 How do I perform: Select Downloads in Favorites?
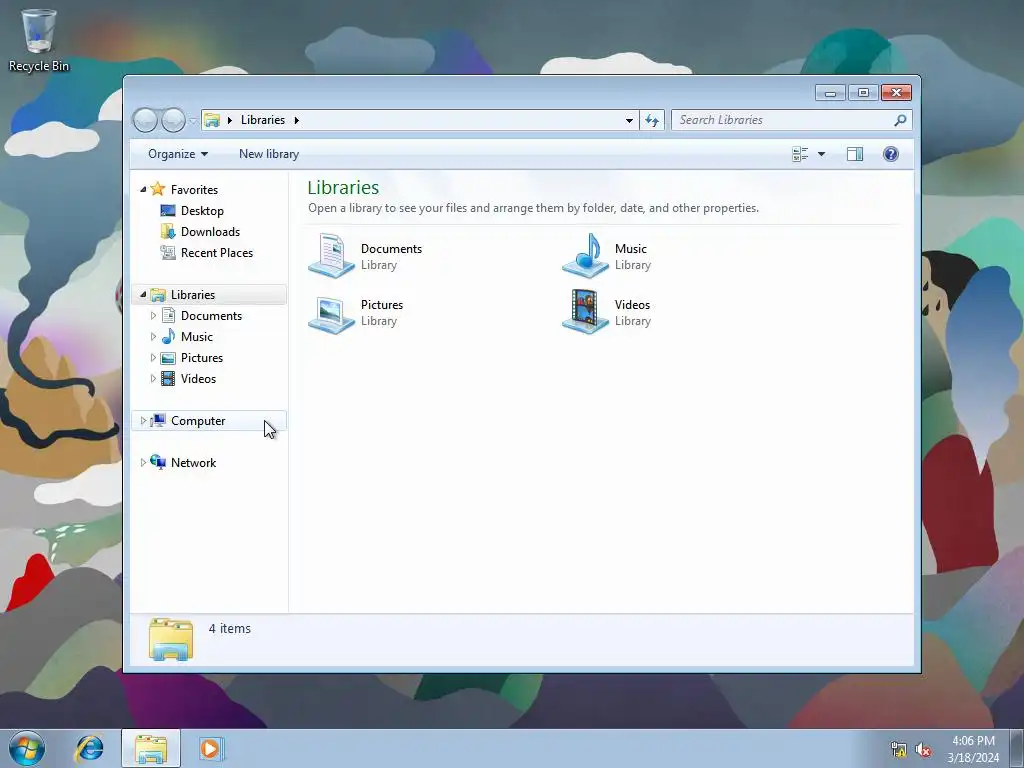(x=210, y=232)
